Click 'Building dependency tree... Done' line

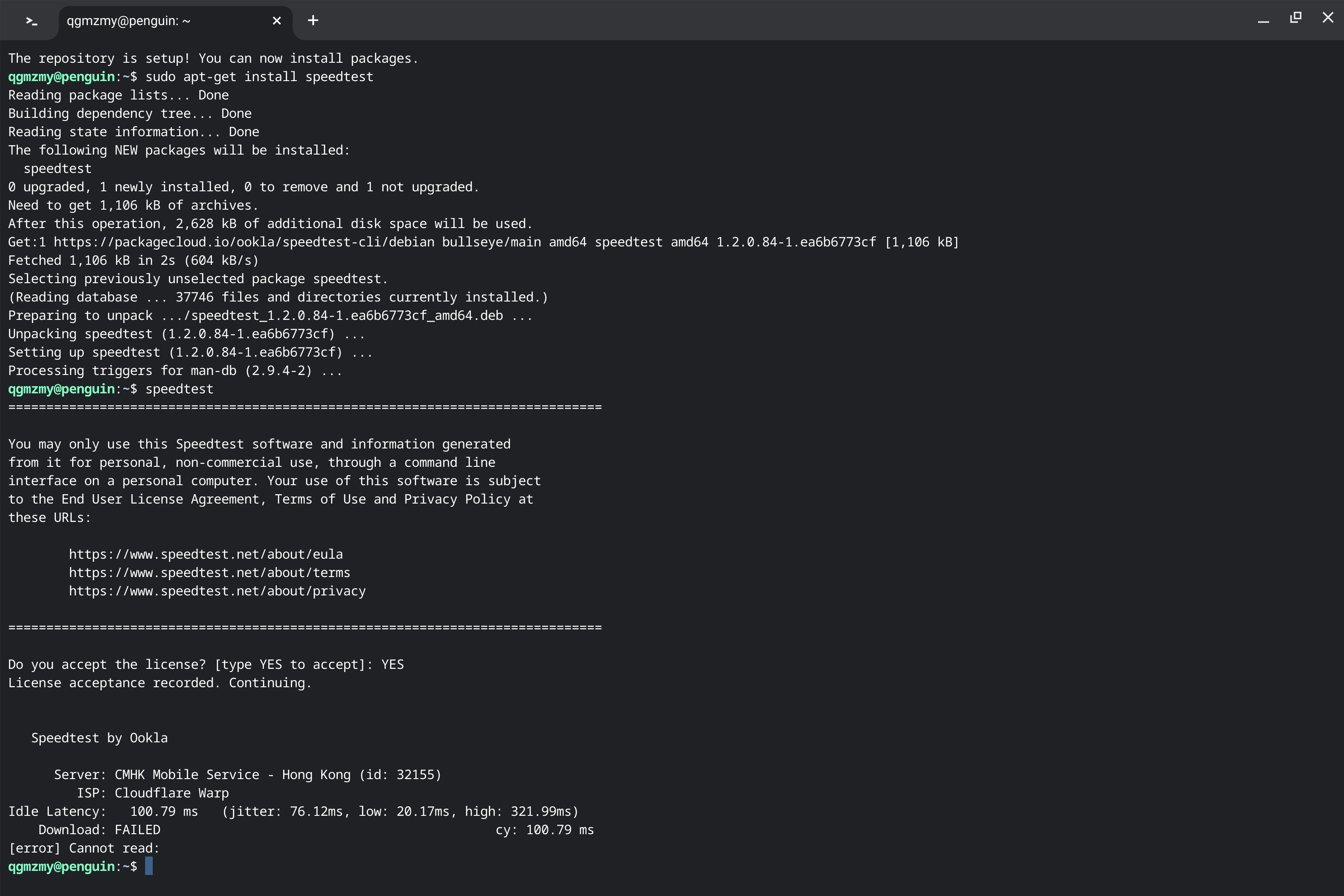(x=130, y=113)
